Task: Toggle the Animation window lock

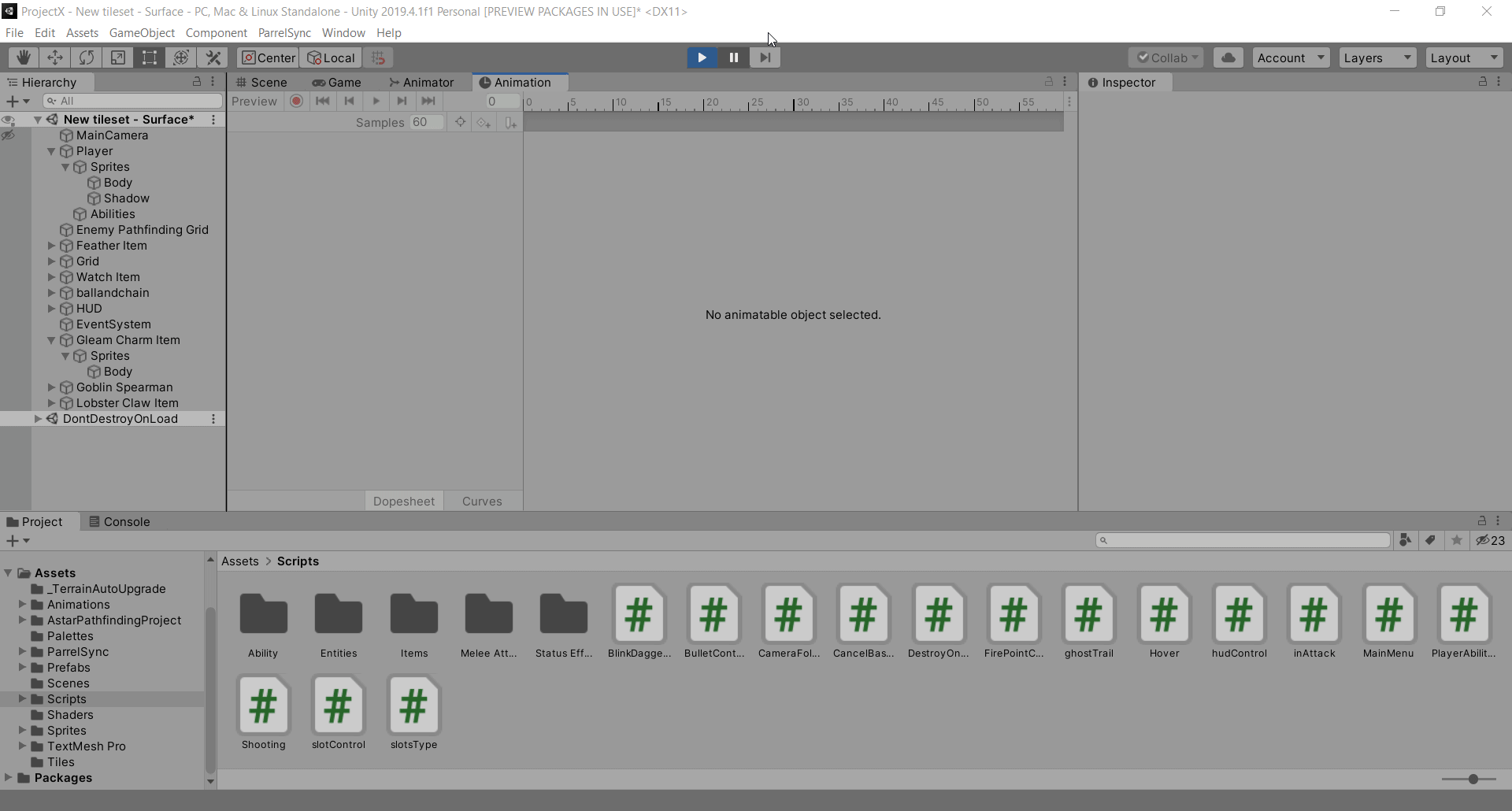Action: click(1049, 82)
